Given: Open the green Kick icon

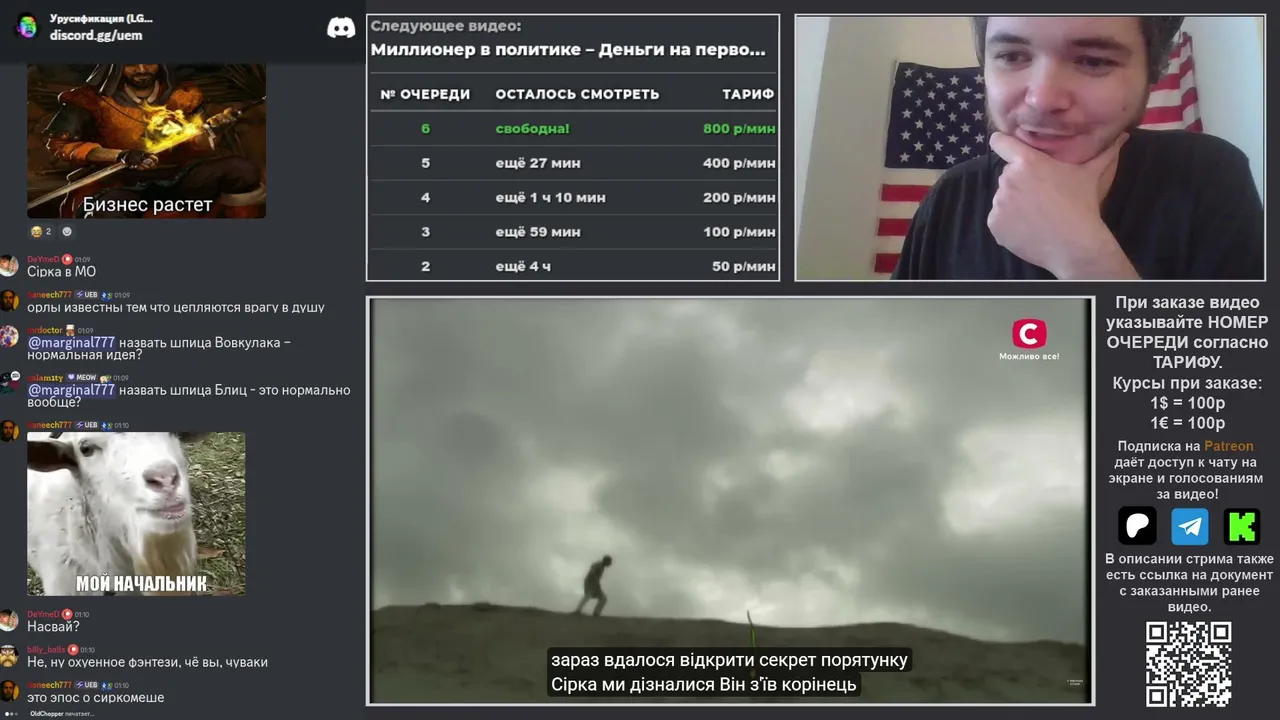Looking at the screenshot, I should pyautogui.click(x=1242, y=525).
